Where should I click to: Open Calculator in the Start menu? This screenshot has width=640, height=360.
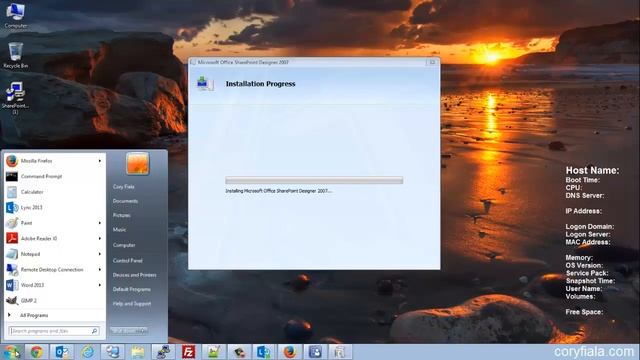tap(54, 192)
